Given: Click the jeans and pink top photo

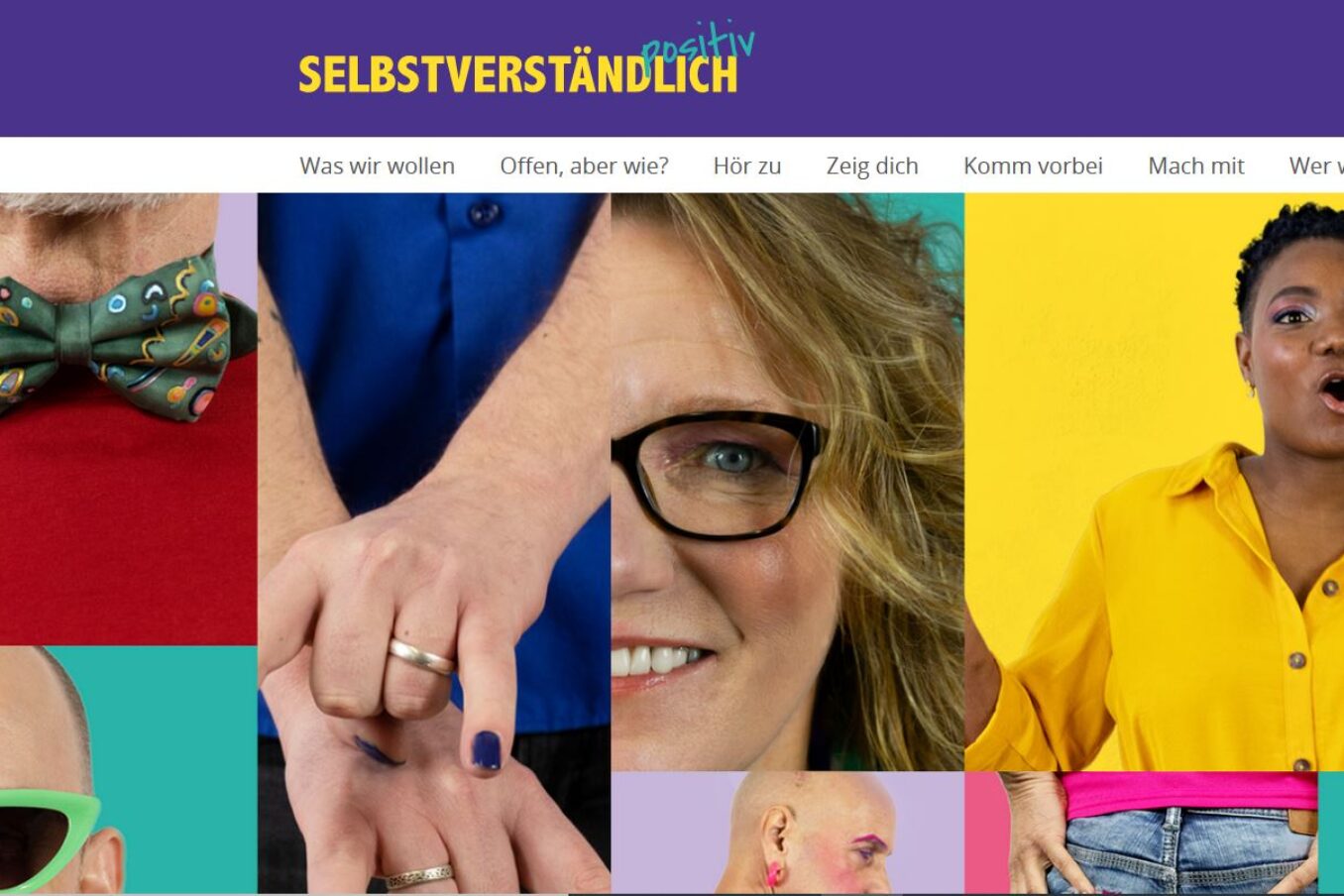Looking at the screenshot, I should pyautogui.click(x=1155, y=833).
